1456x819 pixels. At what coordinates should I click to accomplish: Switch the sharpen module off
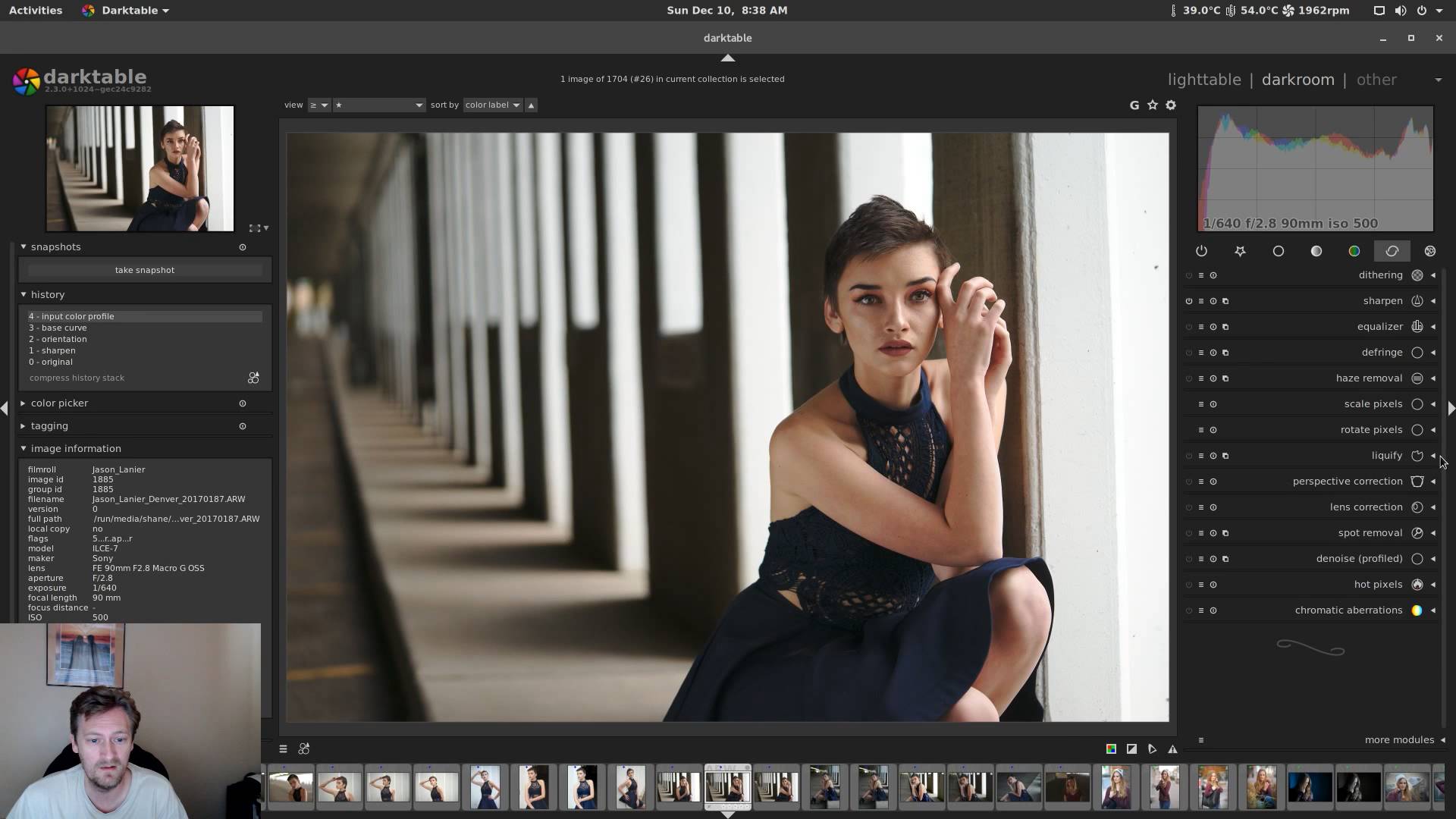pos(1188,301)
